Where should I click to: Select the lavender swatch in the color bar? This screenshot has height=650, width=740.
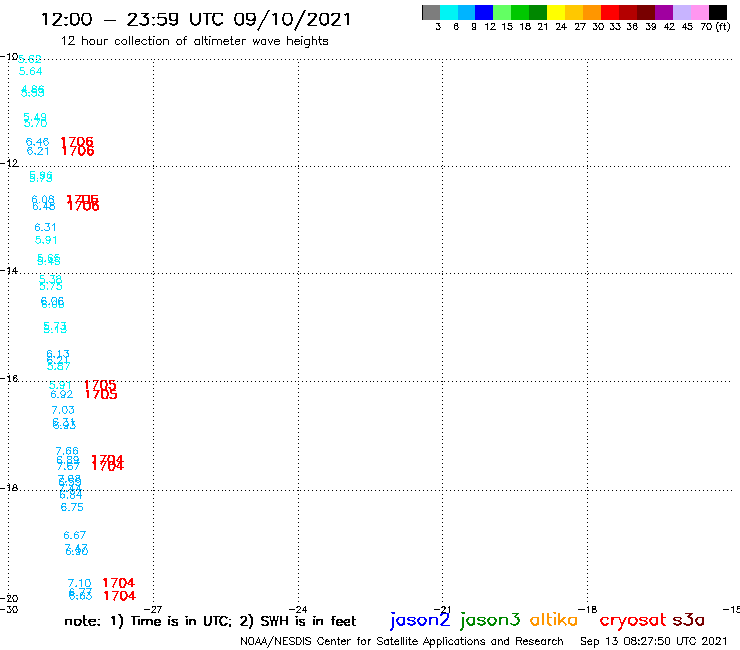(x=681, y=12)
